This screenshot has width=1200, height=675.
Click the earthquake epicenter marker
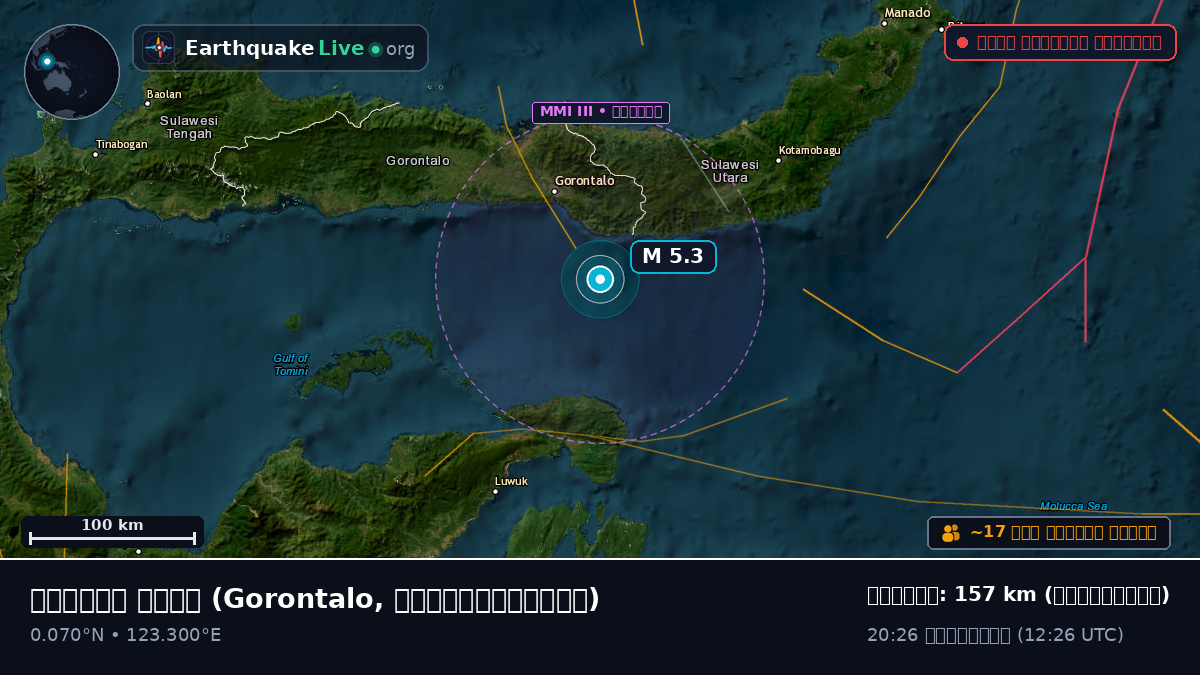pyautogui.click(x=600, y=279)
